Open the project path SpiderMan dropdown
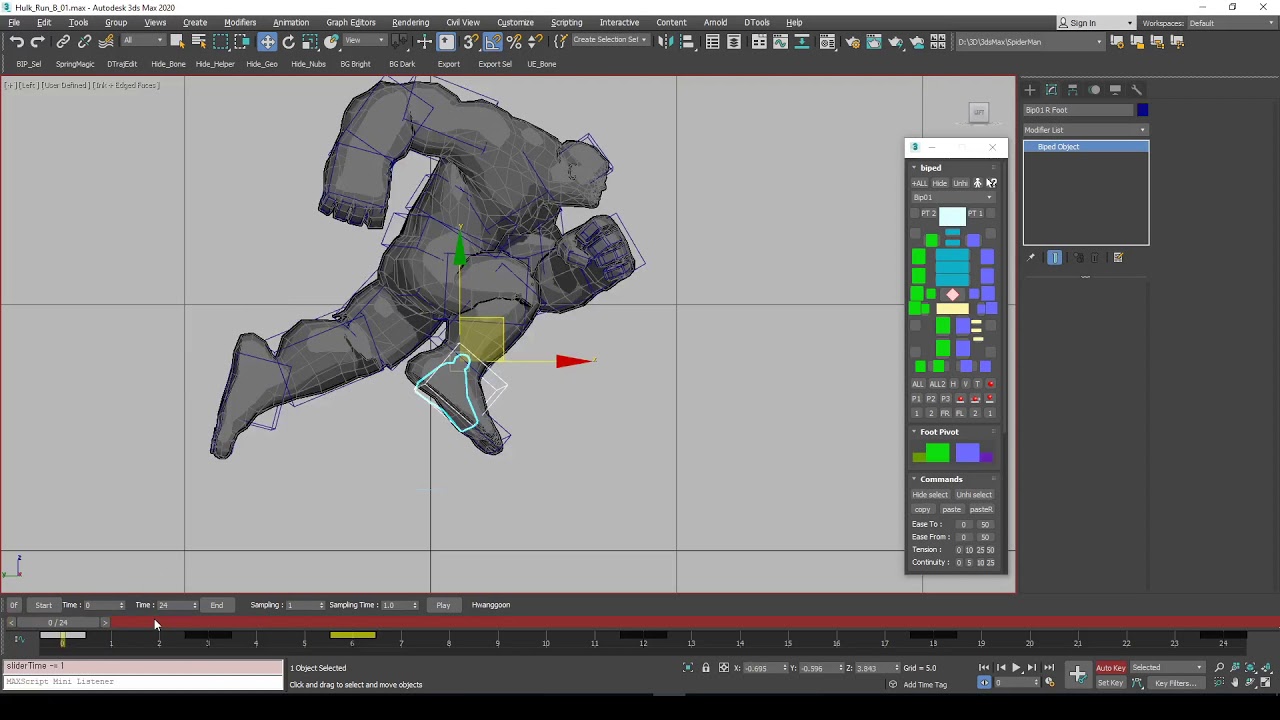The image size is (1280, 720). coord(1030,42)
